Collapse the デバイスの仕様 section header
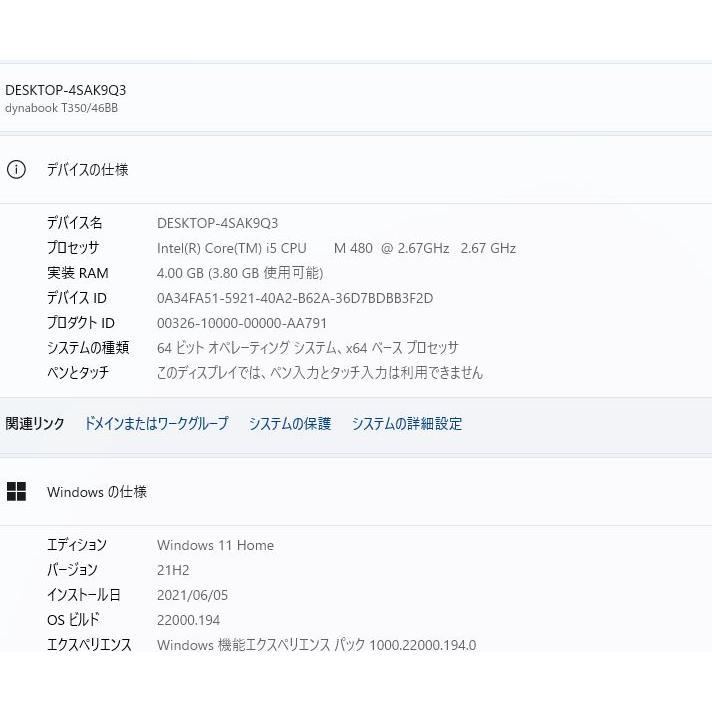 click(x=88, y=169)
